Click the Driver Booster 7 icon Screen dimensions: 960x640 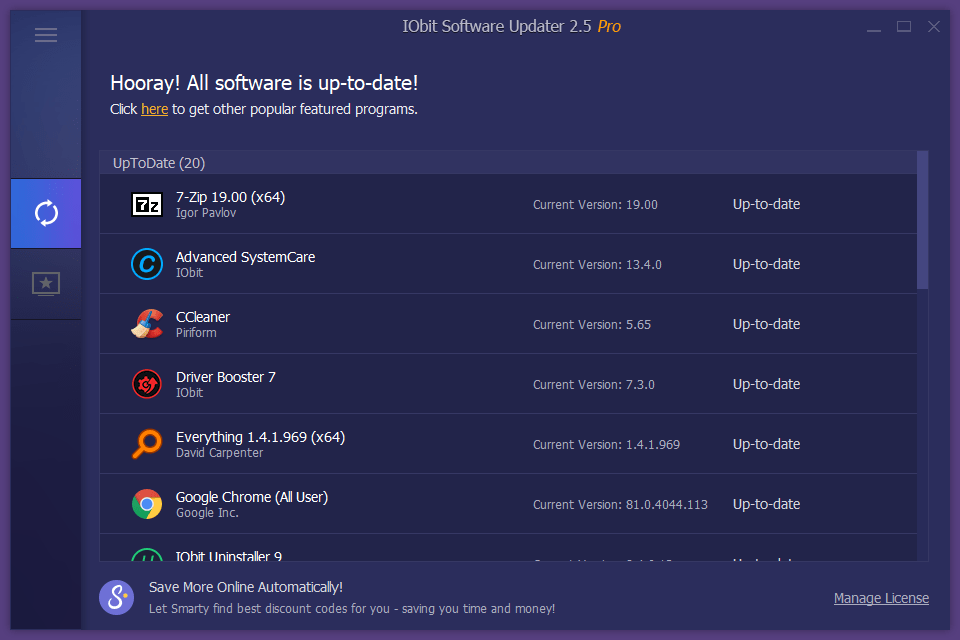point(147,383)
